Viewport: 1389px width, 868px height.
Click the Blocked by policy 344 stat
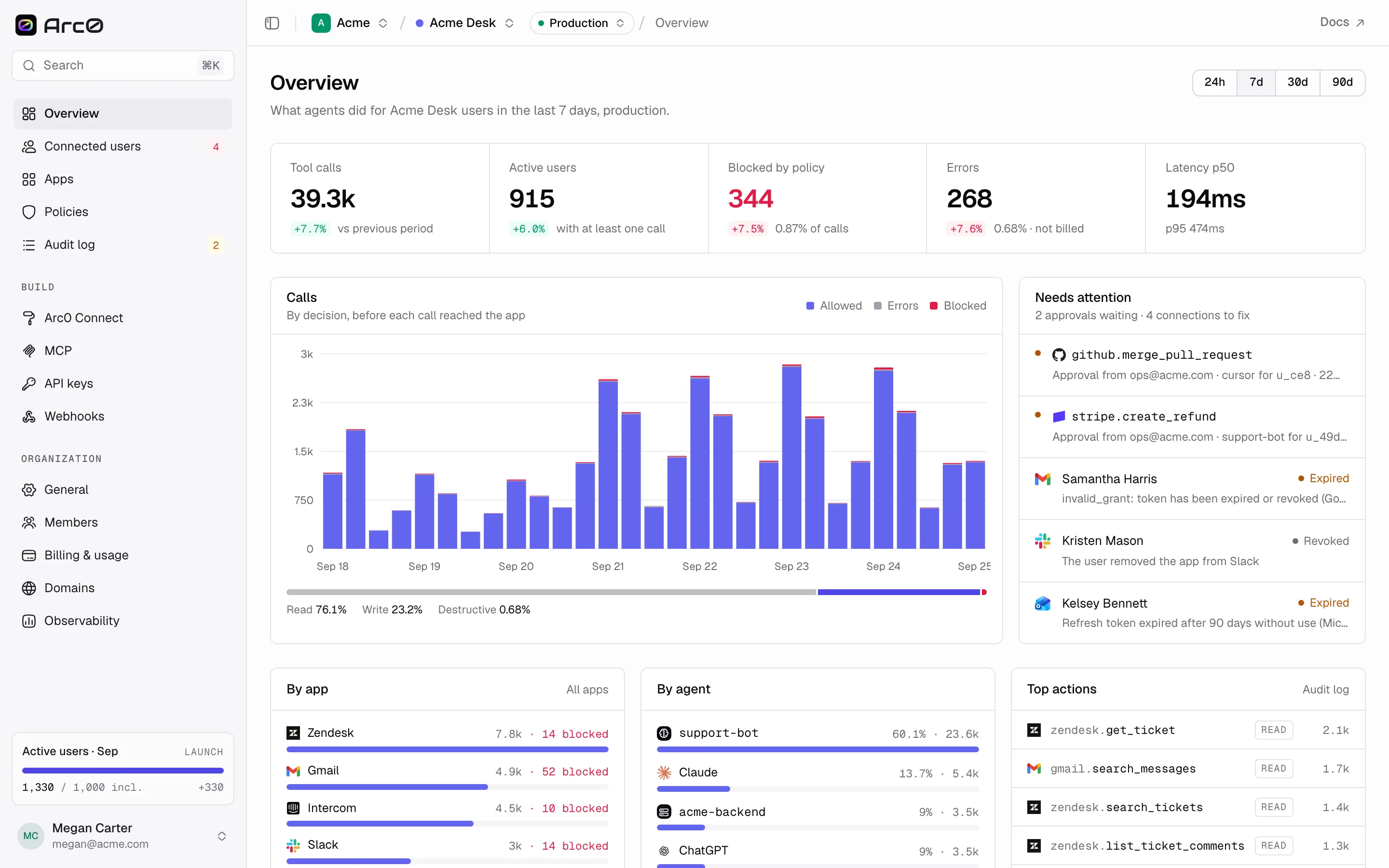(x=817, y=198)
